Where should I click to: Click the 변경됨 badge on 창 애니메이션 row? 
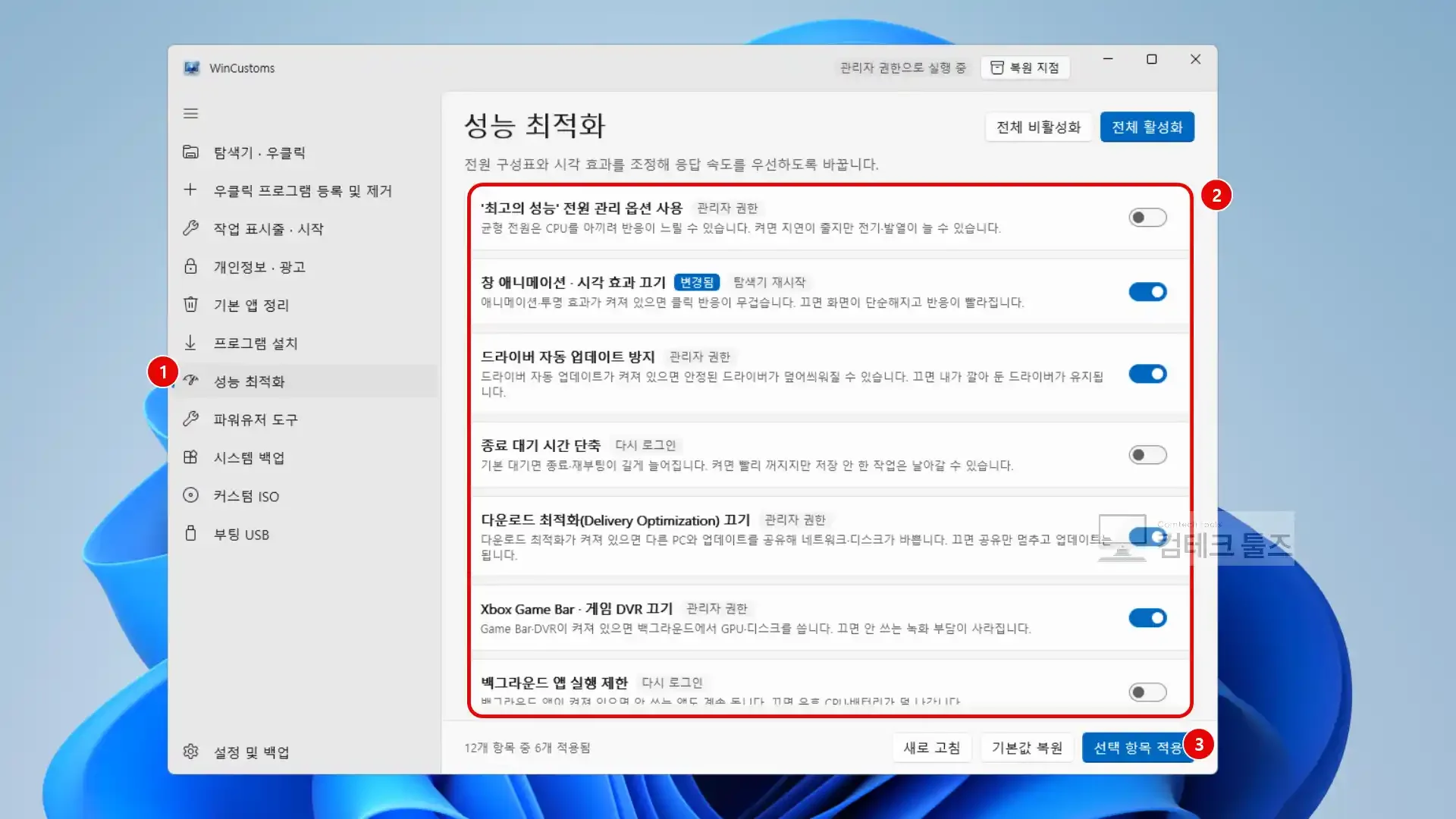(x=696, y=282)
